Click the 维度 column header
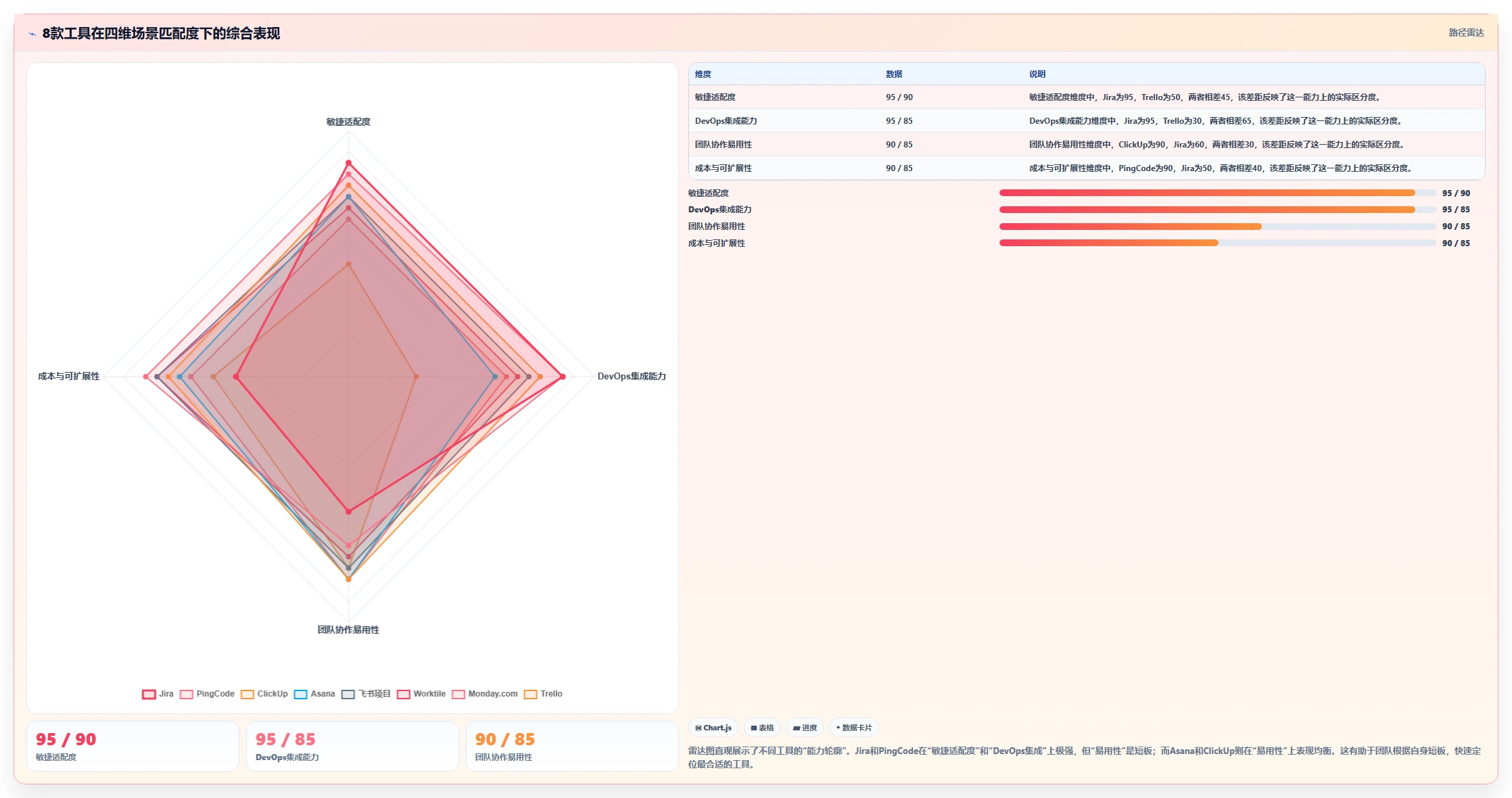Viewport: 1512px width, 798px height. tap(703, 74)
